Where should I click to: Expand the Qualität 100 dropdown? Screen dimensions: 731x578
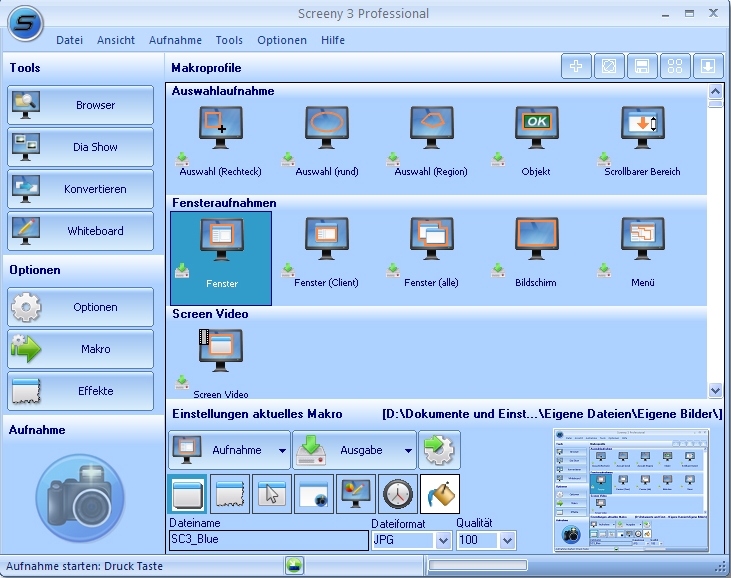507,541
